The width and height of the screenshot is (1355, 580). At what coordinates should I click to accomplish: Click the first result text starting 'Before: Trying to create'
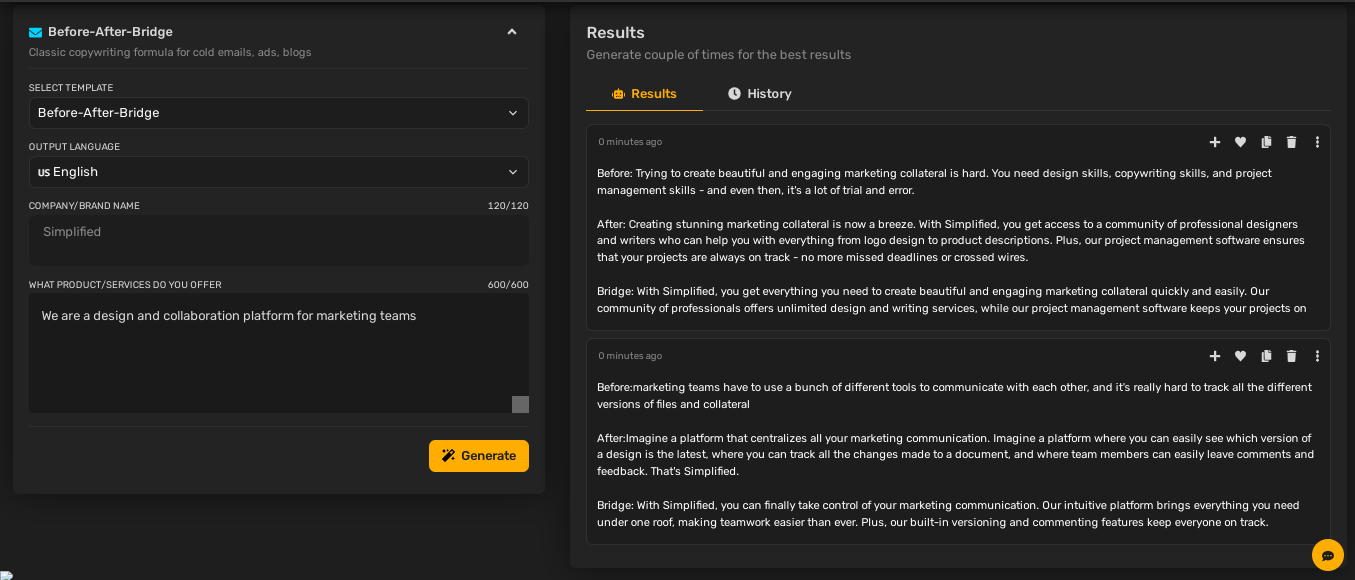click(951, 240)
